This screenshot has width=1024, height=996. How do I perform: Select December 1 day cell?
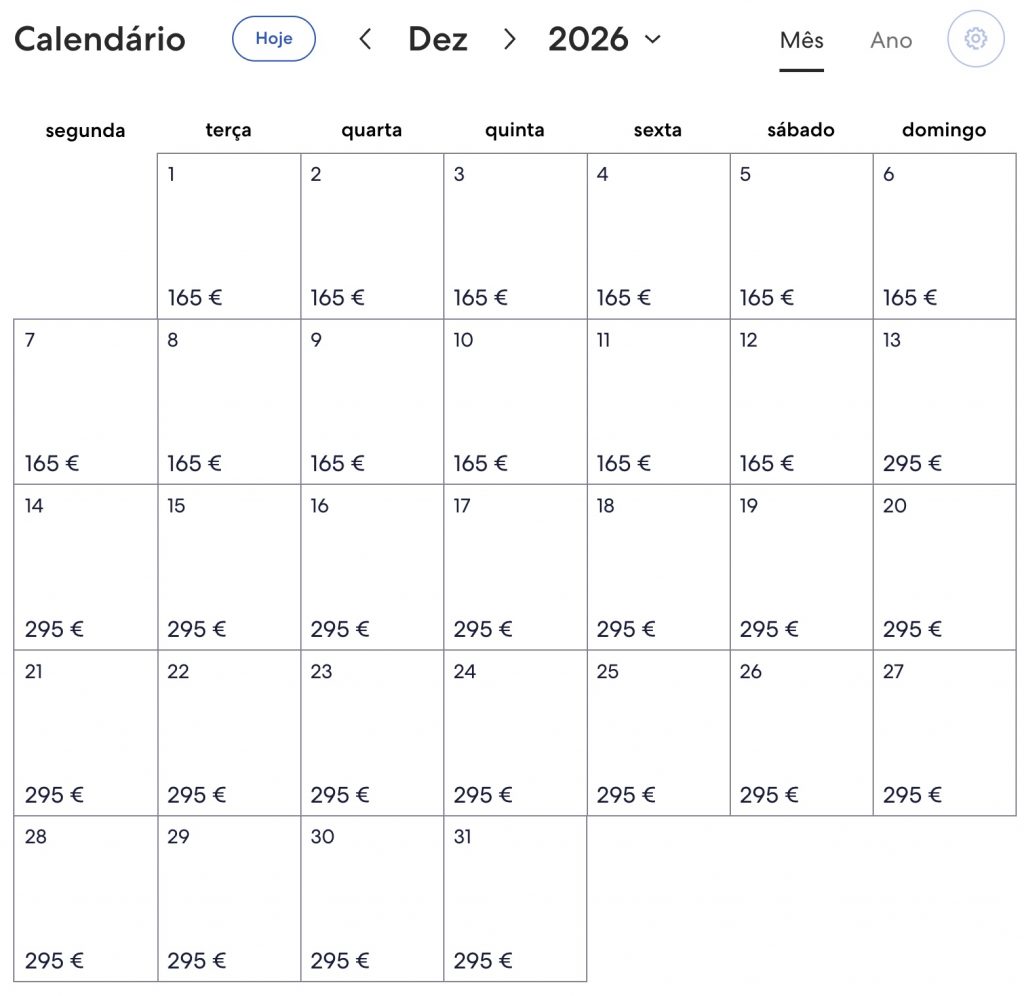tap(229, 236)
